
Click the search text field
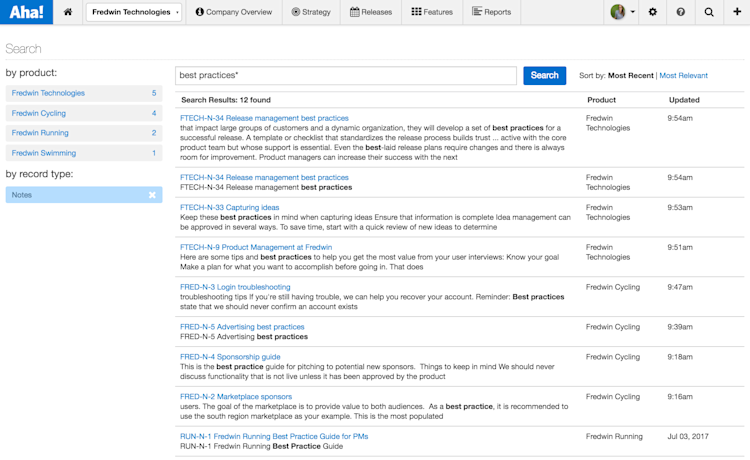[x=346, y=76]
